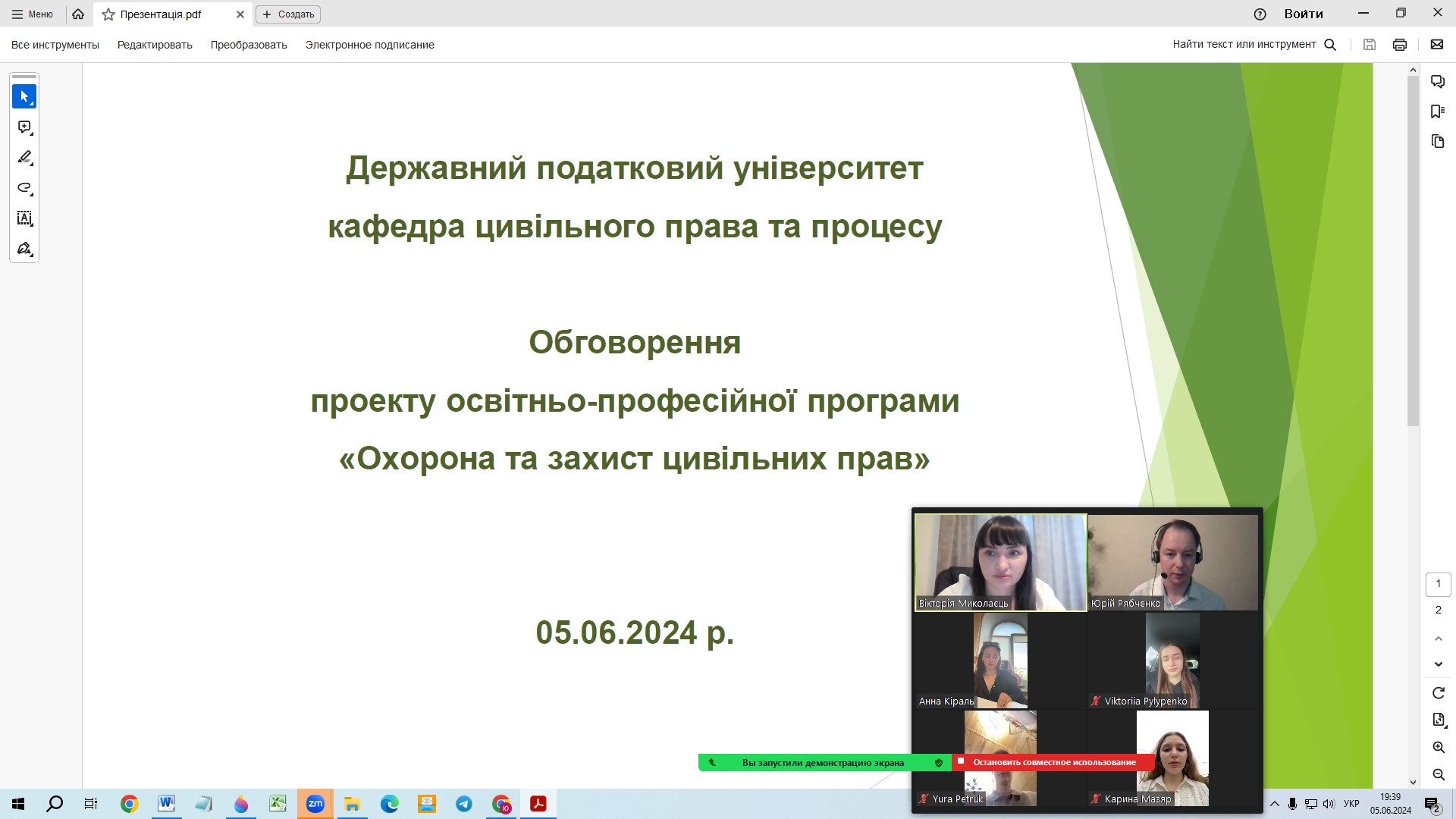Image resolution: width=1456 pixels, height=819 pixels.
Task: Rotate the page view icon
Action: click(x=1439, y=693)
